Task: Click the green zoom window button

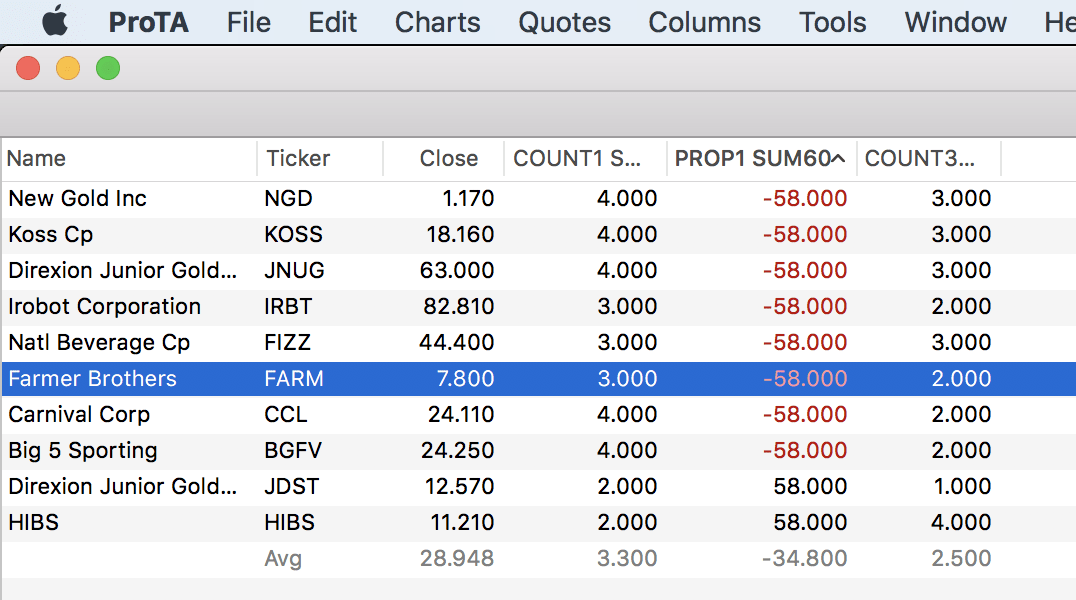Action: (x=108, y=68)
